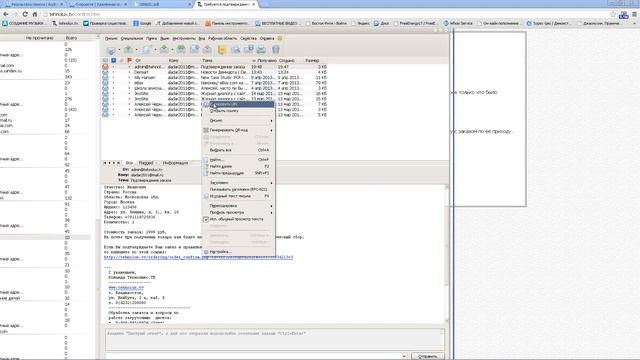The width and height of the screenshot is (640, 360).
Task: Click the yellow icon after Справка menu
Action: pos(280,38)
